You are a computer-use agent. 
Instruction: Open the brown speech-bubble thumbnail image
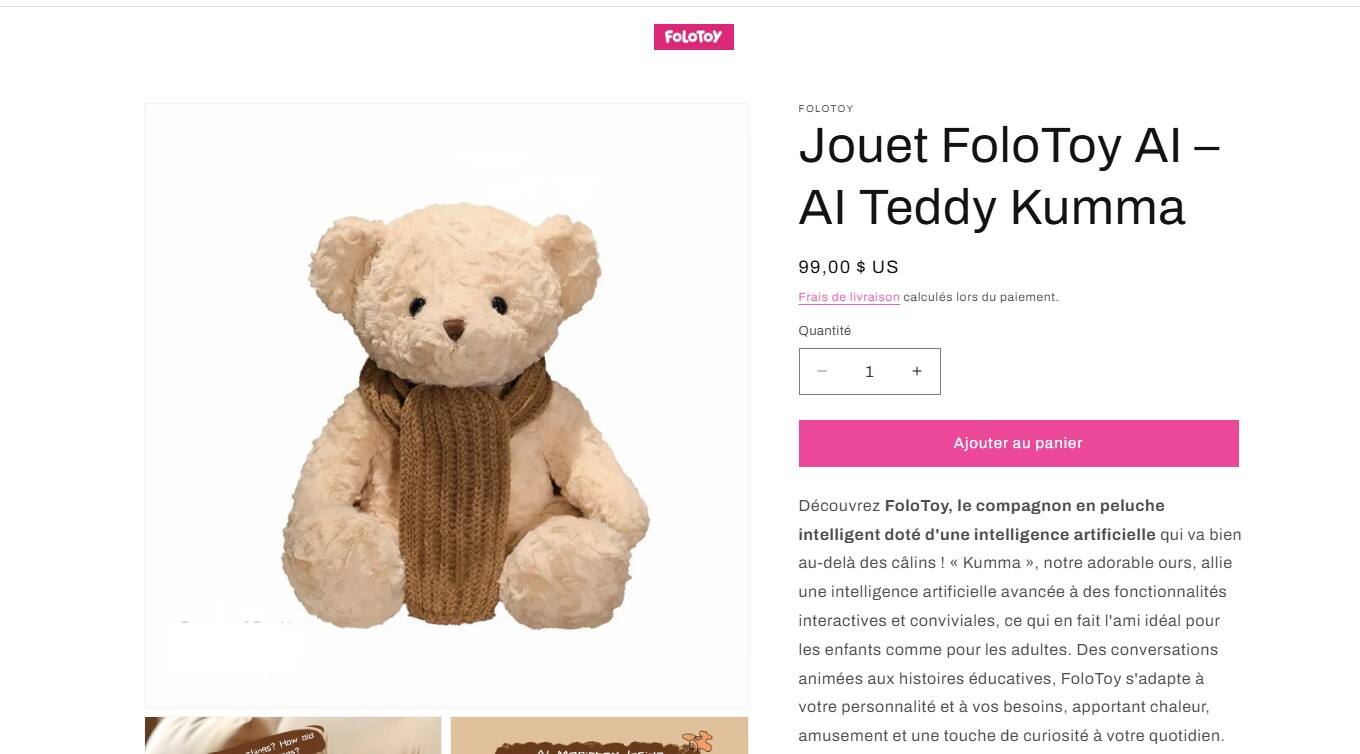pos(293,735)
